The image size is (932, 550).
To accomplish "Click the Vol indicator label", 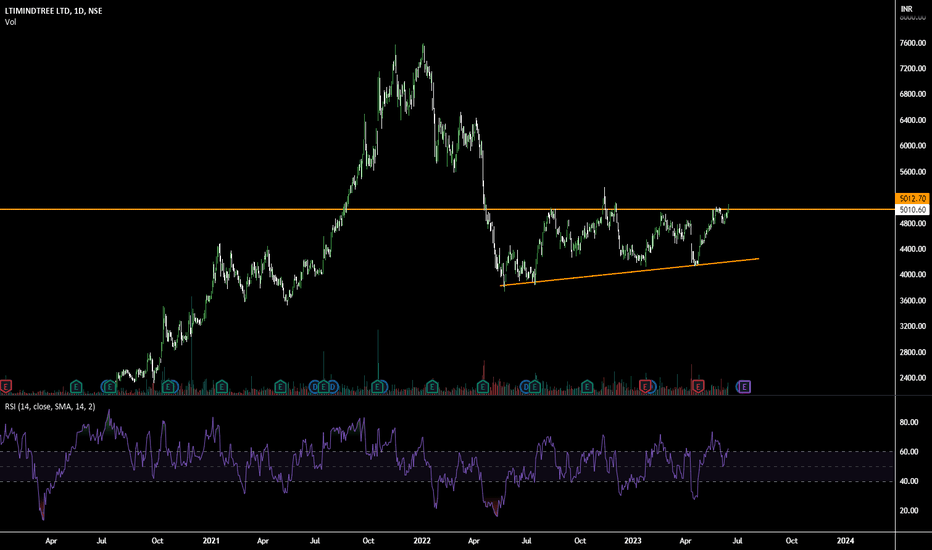I will (x=10, y=22).
